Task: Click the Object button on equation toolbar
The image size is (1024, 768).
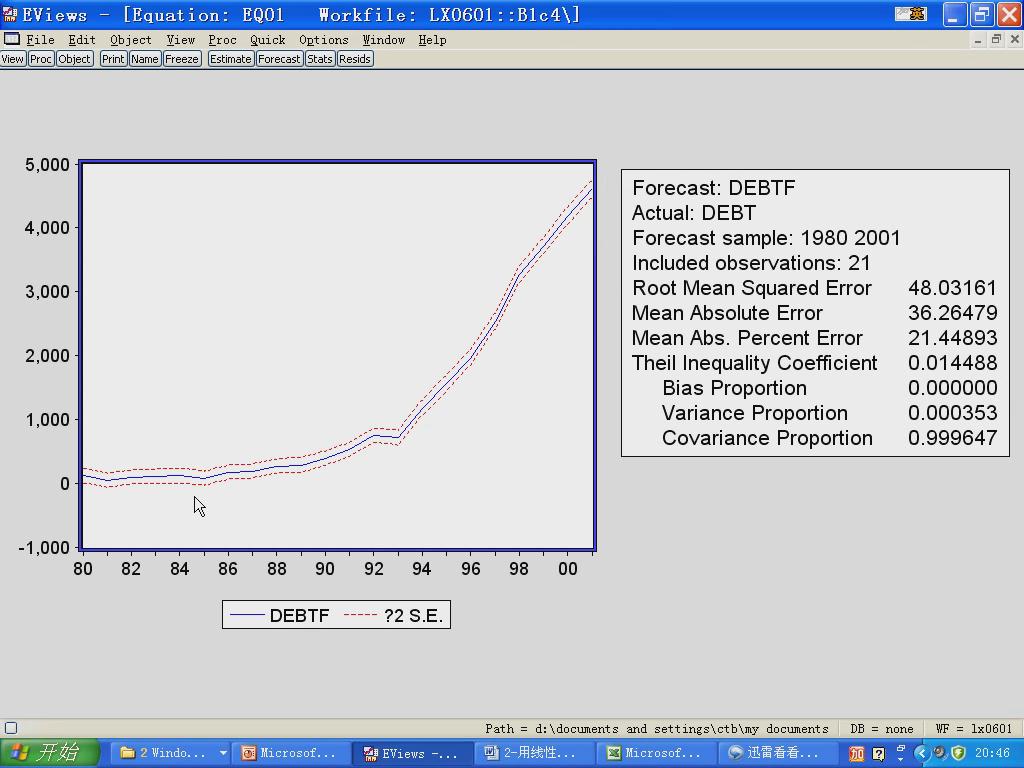Action: point(74,59)
